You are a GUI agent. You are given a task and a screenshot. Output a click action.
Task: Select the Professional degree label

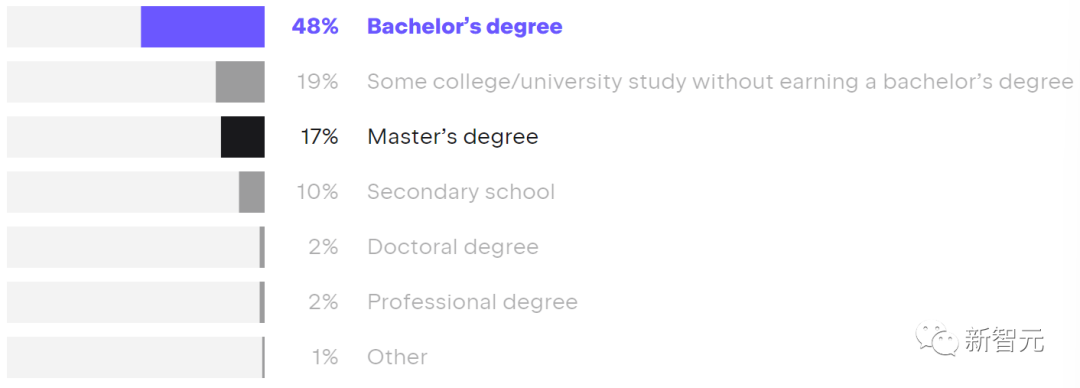pyautogui.click(x=472, y=302)
